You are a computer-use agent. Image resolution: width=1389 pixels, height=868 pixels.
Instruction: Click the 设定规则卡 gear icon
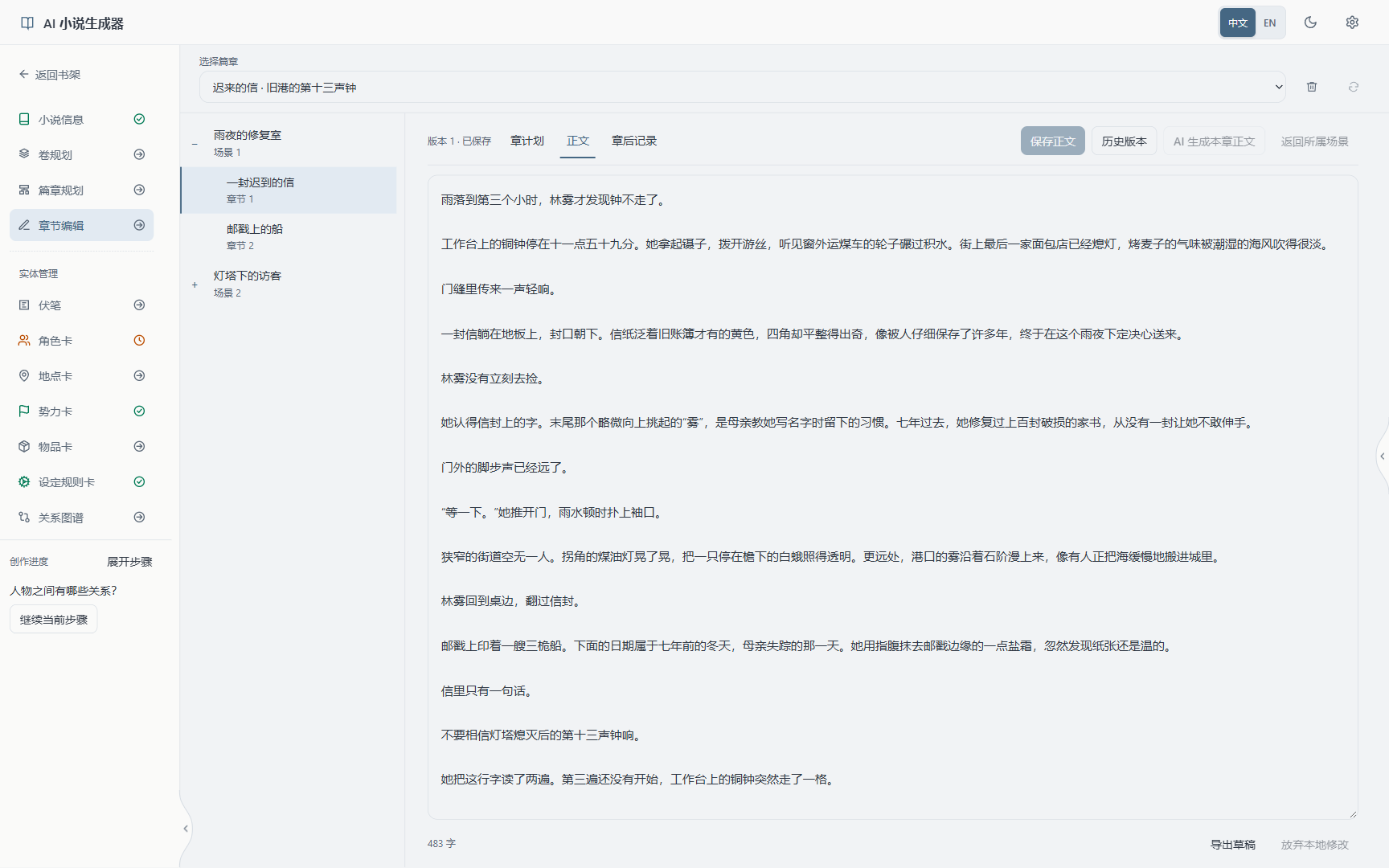pyautogui.click(x=24, y=482)
